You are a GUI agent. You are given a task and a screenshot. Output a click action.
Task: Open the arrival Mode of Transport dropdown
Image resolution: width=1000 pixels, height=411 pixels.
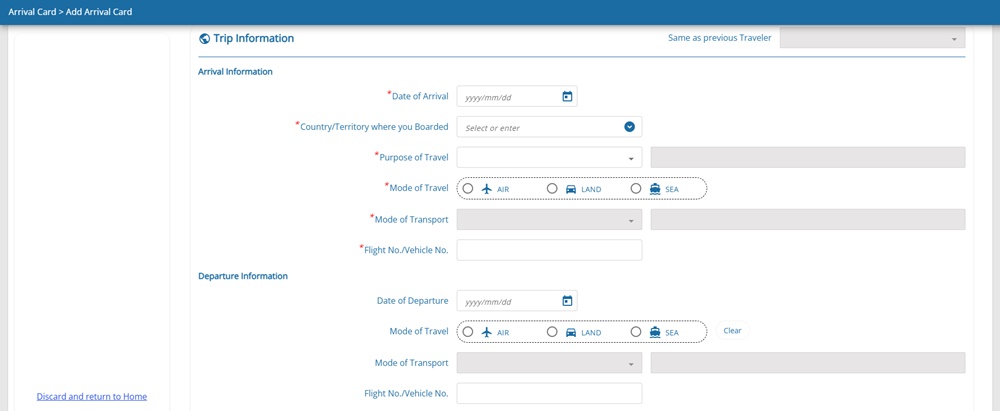click(549, 220)
